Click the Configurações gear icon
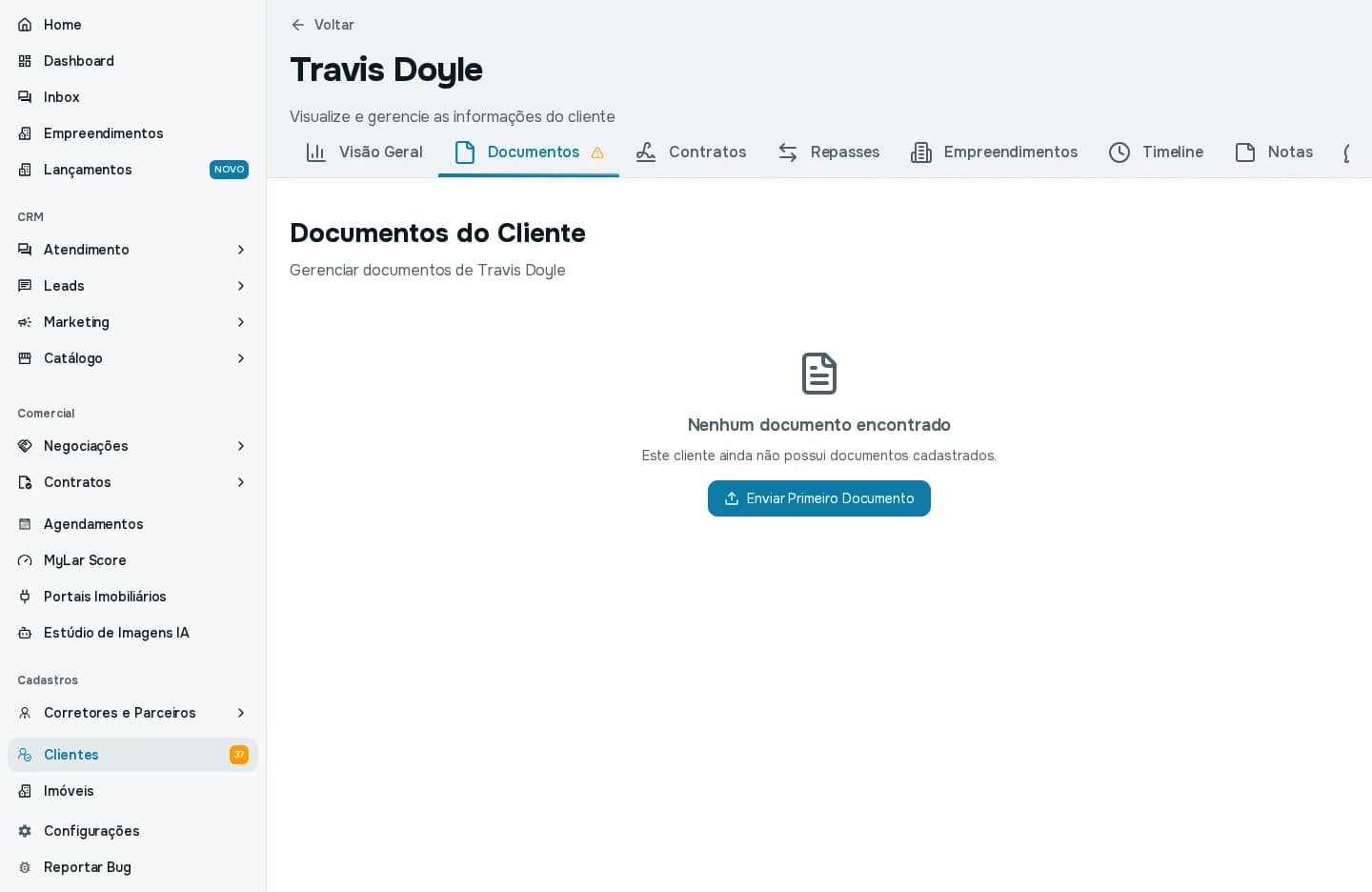 click(x=25, y=831)
